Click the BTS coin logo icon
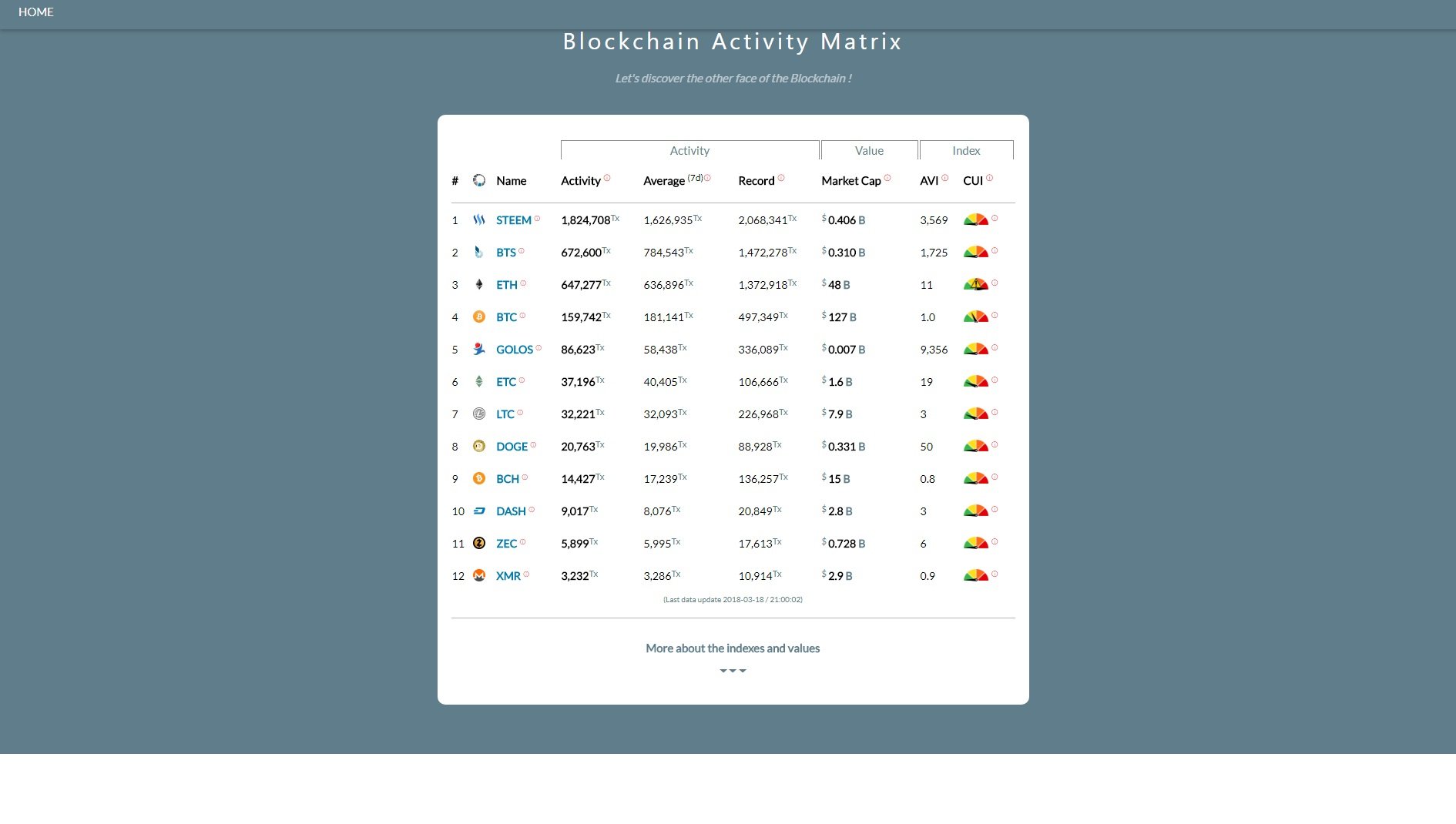The height and width of the screenshot is (824, 1456). click(479, 252)
